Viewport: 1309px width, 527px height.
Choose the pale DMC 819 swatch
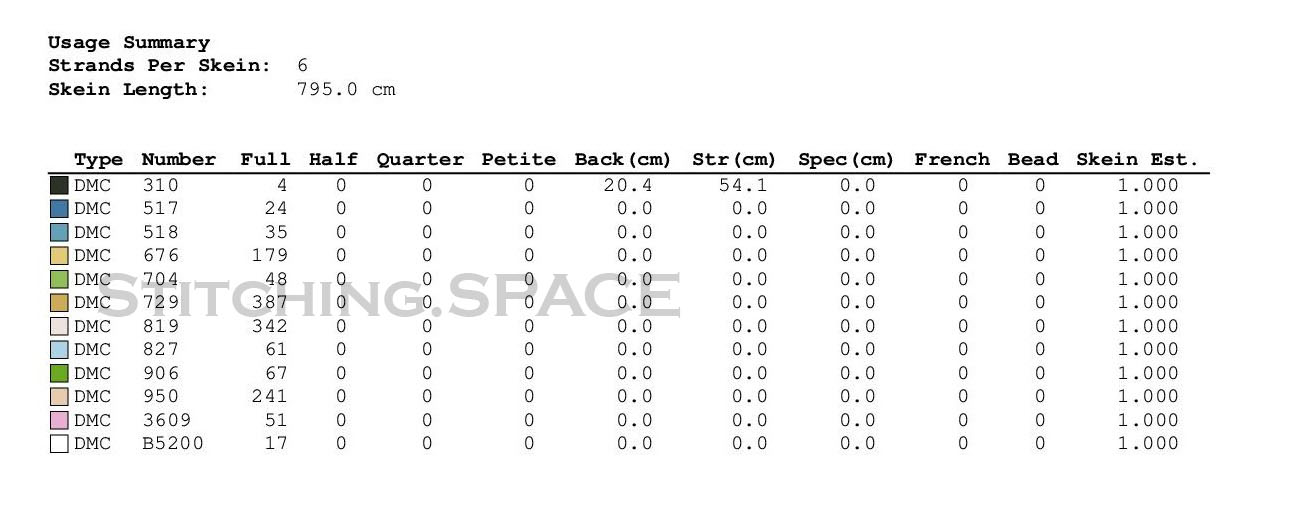pyautogui.click(x=59, y=326)
